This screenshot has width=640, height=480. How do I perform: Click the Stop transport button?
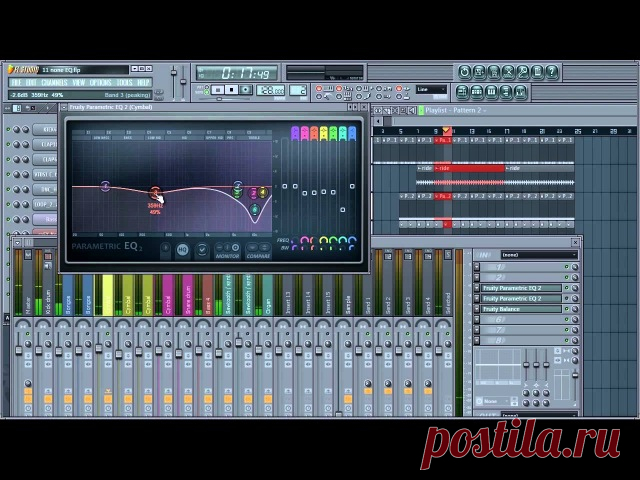[x=232, y=89]
